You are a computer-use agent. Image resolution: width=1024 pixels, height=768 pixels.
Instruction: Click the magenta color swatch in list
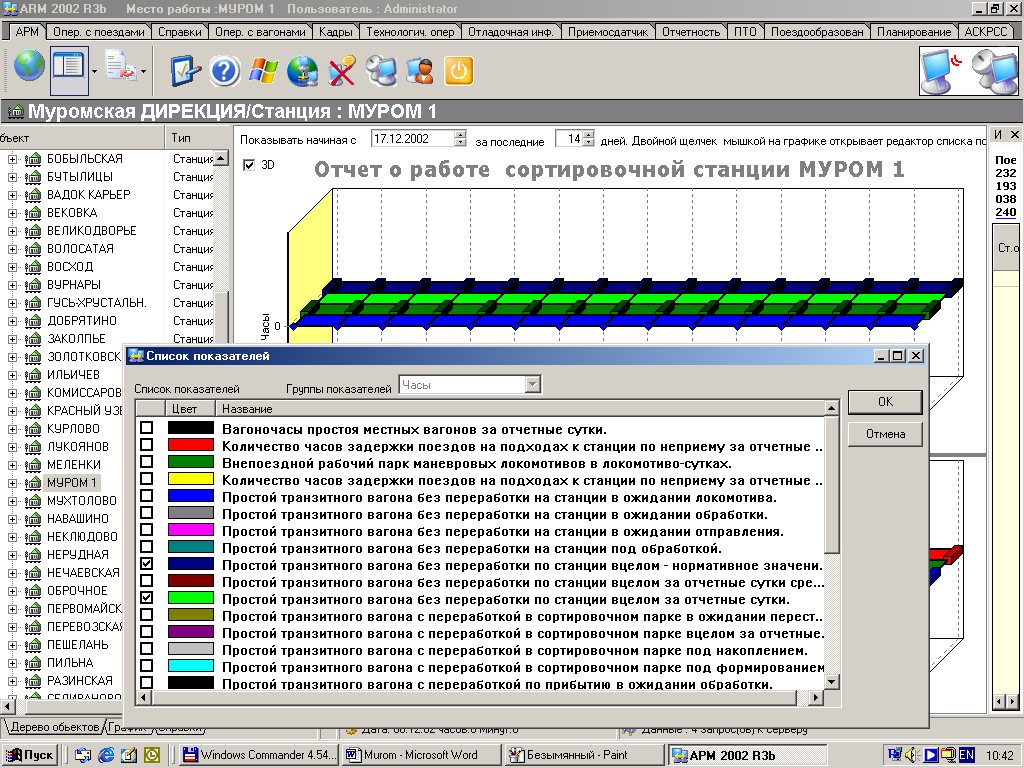coord(191,530)
